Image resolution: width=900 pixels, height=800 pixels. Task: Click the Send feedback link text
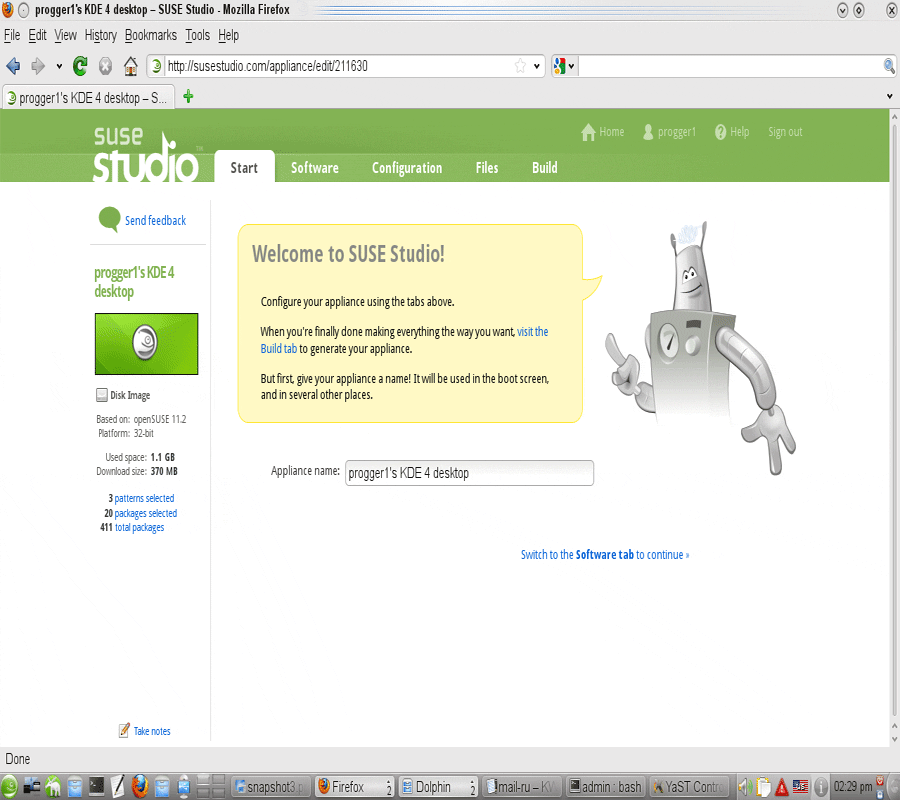tap(156, 220)
